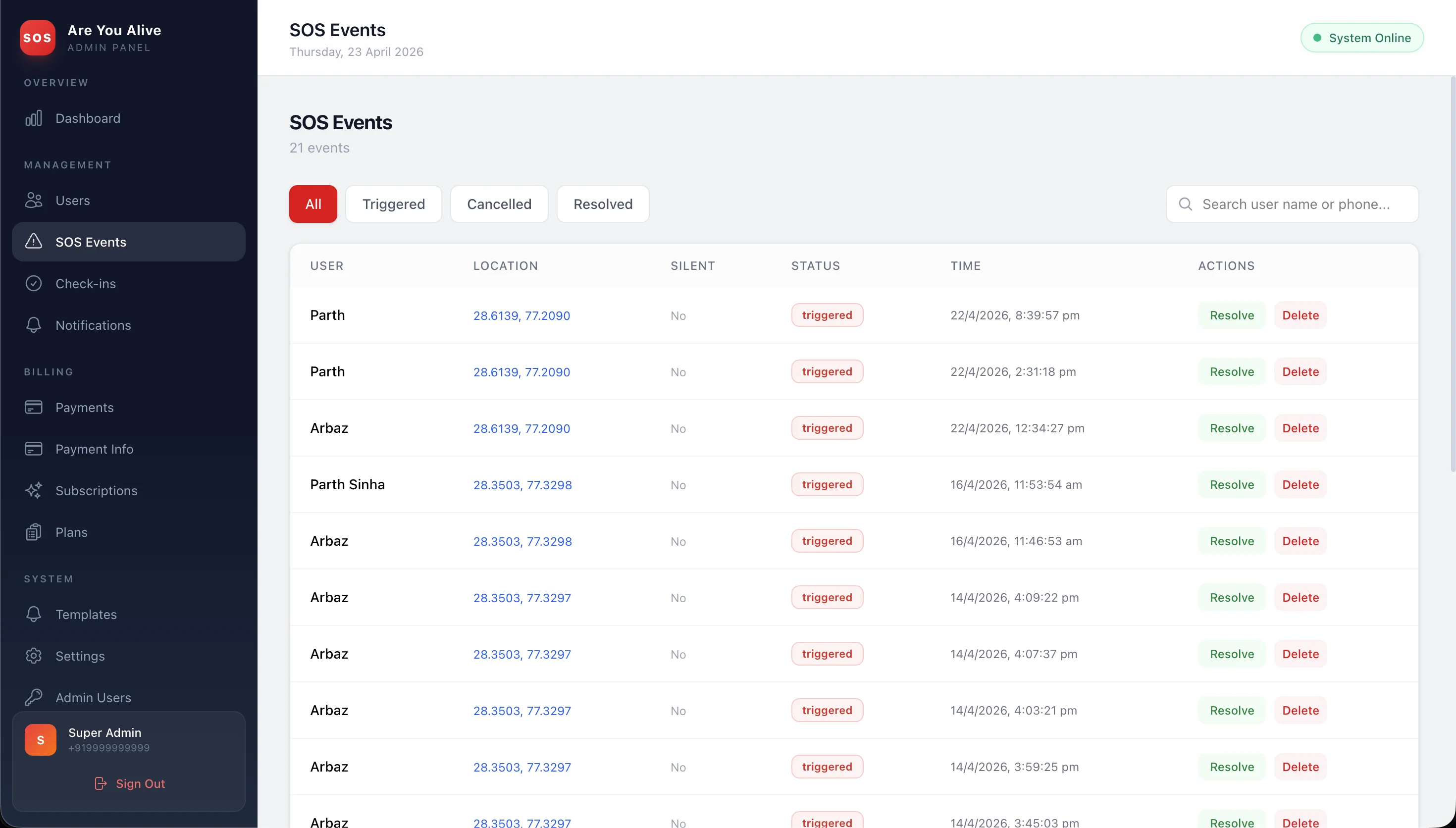Screen dimensions: 1456x828
Task: Switch to the Triggered filter tab
Action: (x=393, y=204)
